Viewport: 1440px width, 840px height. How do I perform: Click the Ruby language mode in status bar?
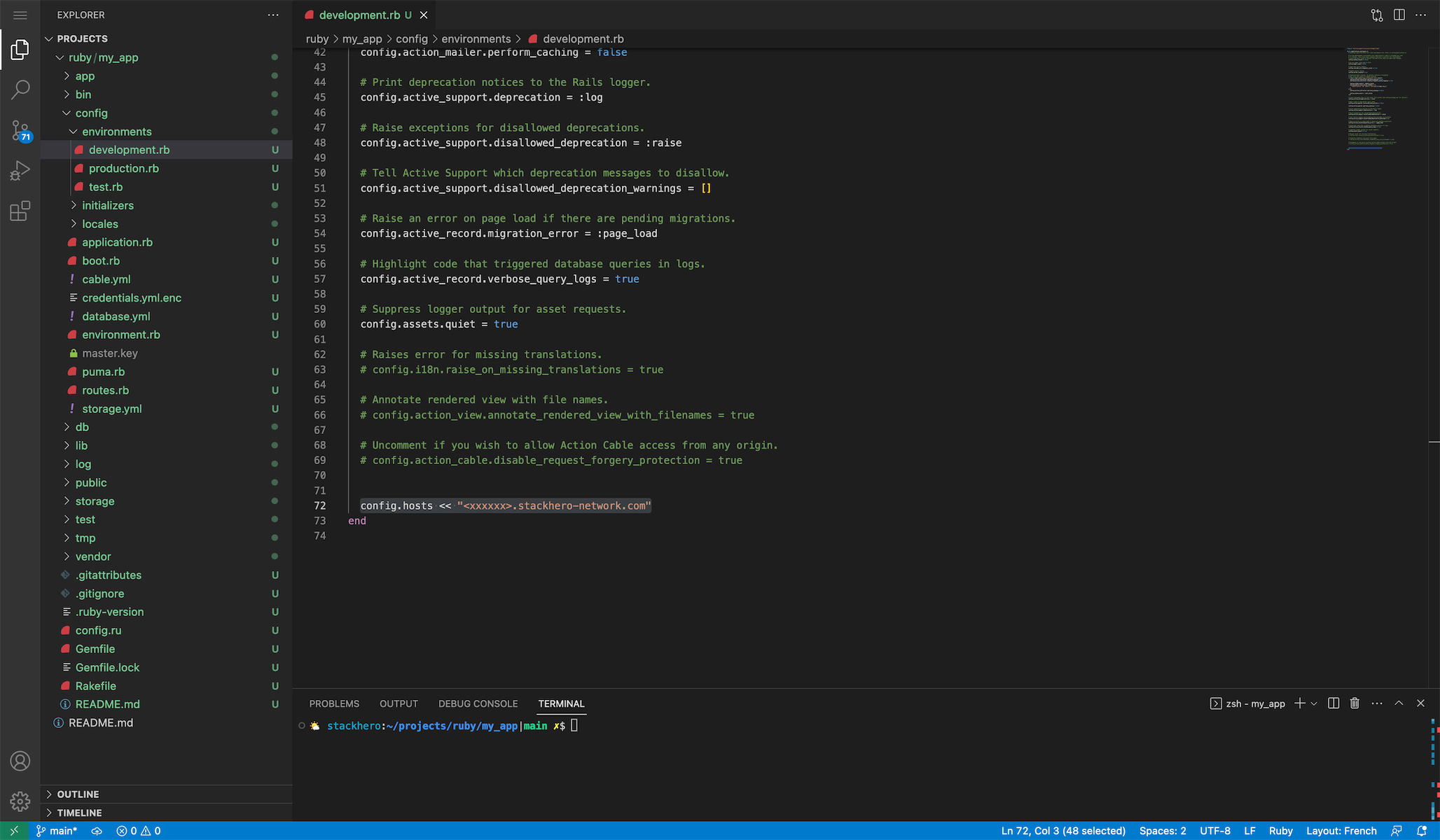click(x=1280, y=831)
